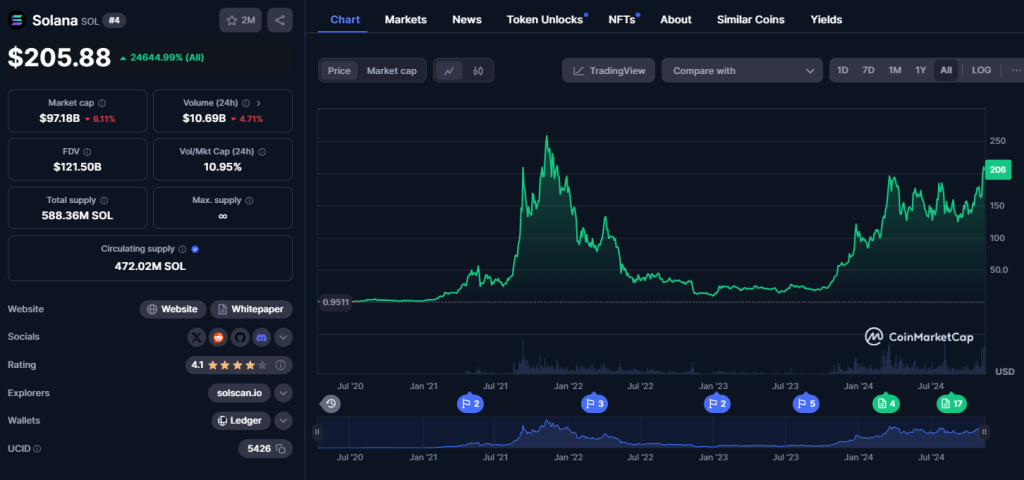Open the Solana Website link
Viewport: 1024px width, 480px height.
tap(173, 310)
